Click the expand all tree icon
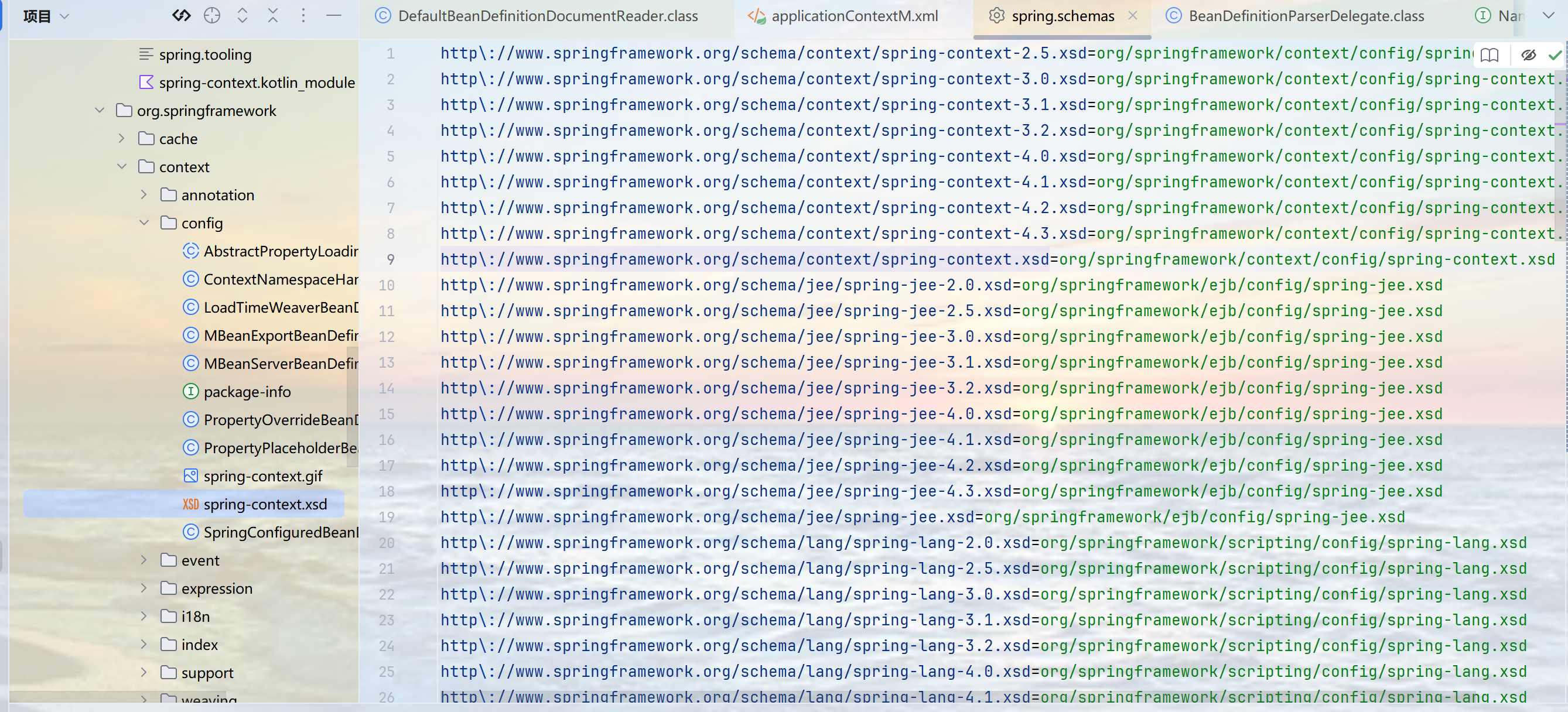 pyautogui.click(x=242, y=16)
